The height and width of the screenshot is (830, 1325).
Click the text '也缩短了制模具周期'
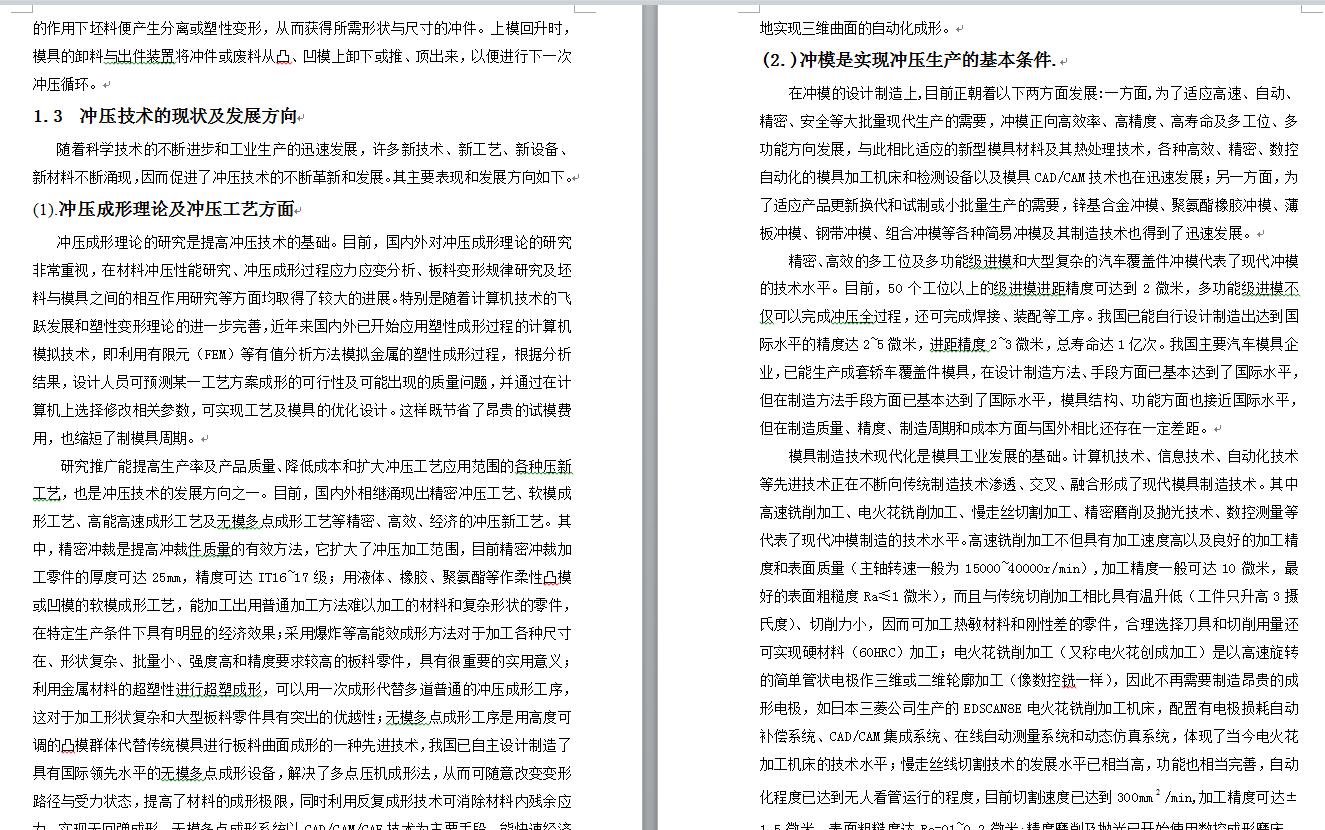click(x=127, y=438)
